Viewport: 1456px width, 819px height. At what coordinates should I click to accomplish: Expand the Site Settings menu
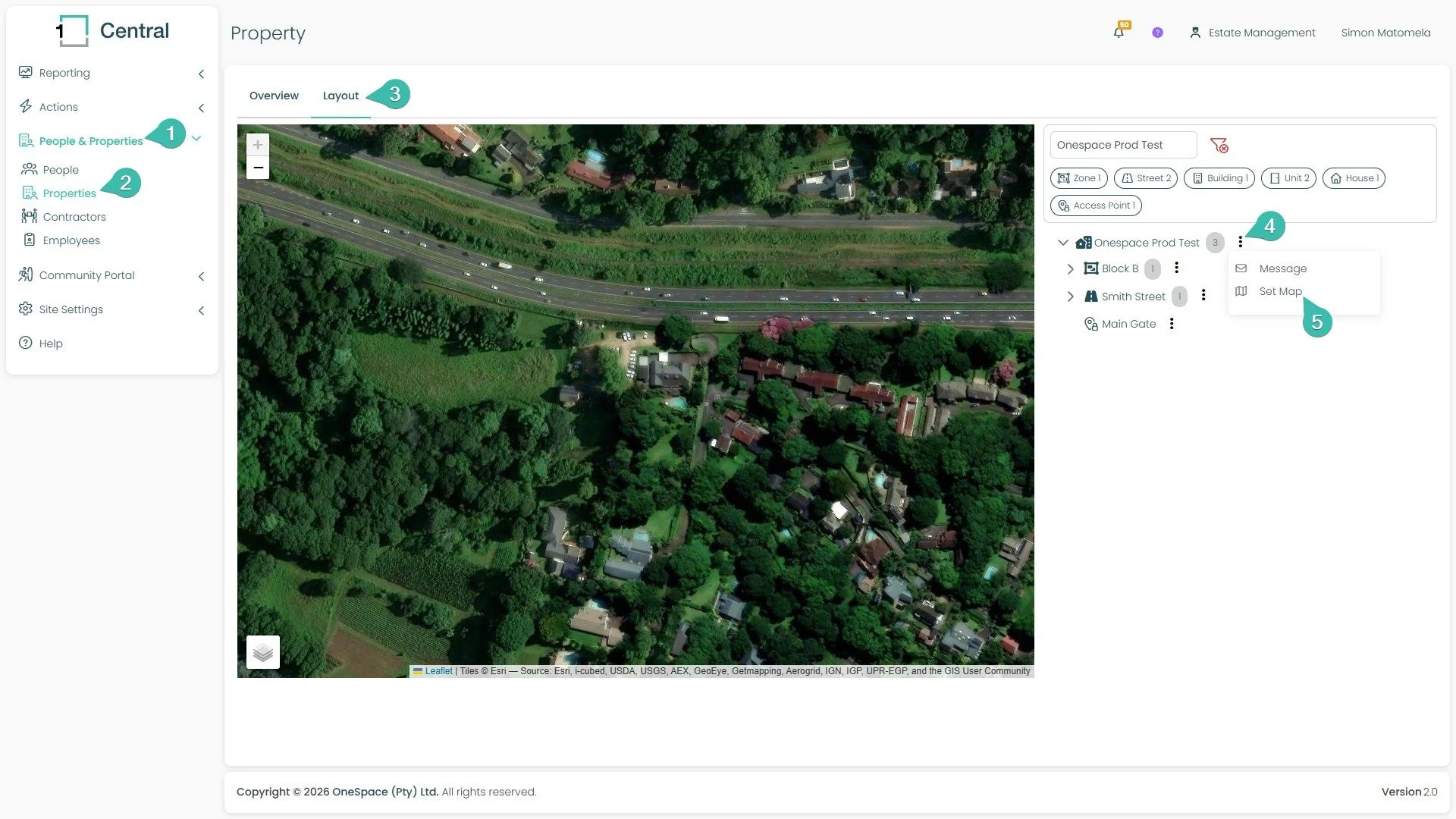pyautogui.click(x=111, y=309)
